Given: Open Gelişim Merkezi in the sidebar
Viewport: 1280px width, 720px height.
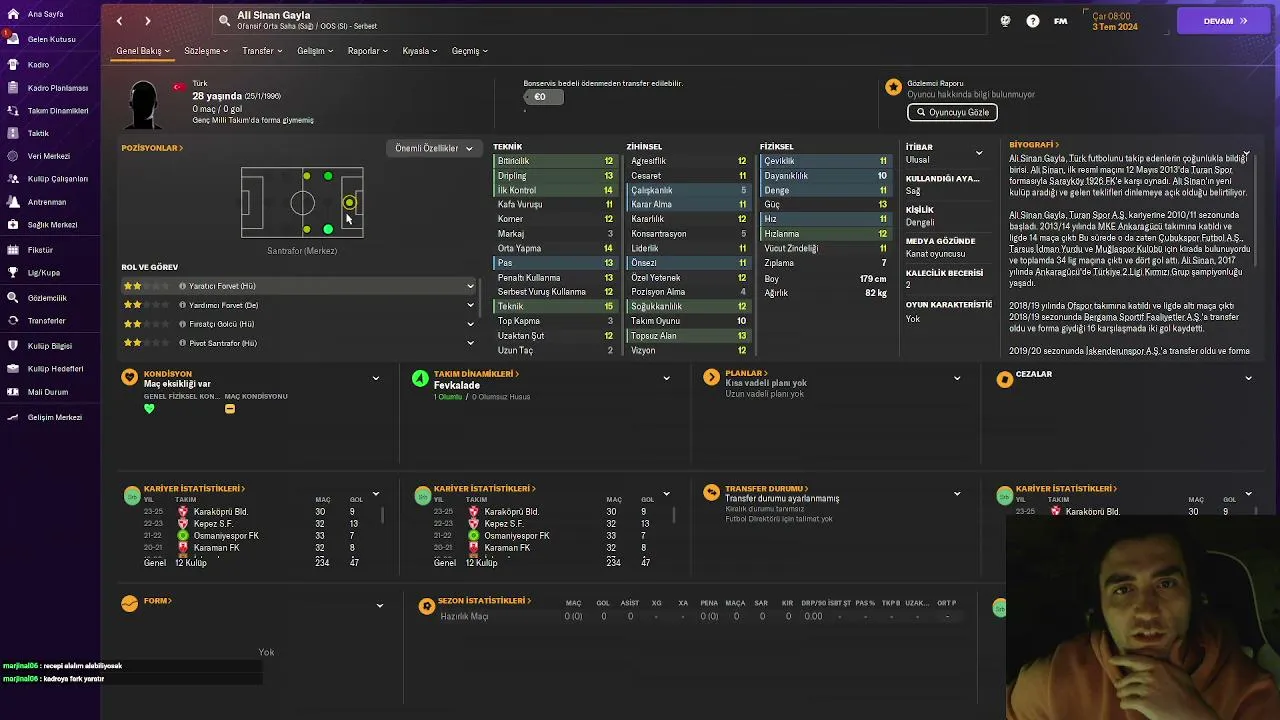Looking at the screenshot, I should click(54, 417).
